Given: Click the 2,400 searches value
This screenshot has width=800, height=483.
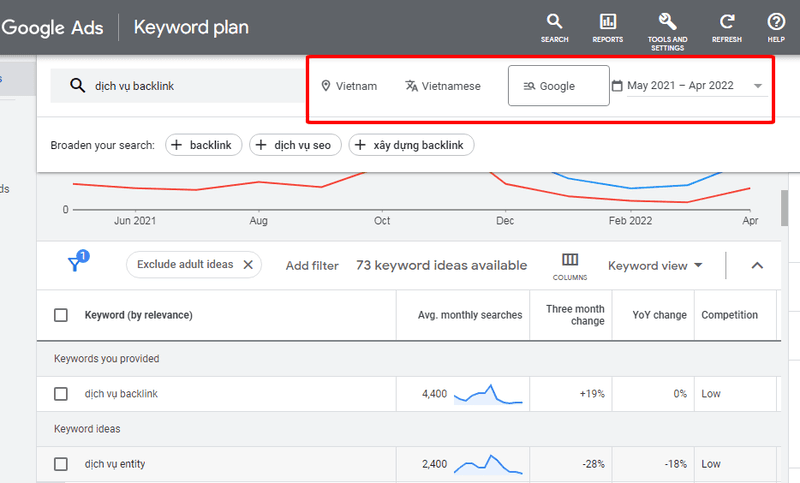Looking at the screenshot, I should 434,464.
